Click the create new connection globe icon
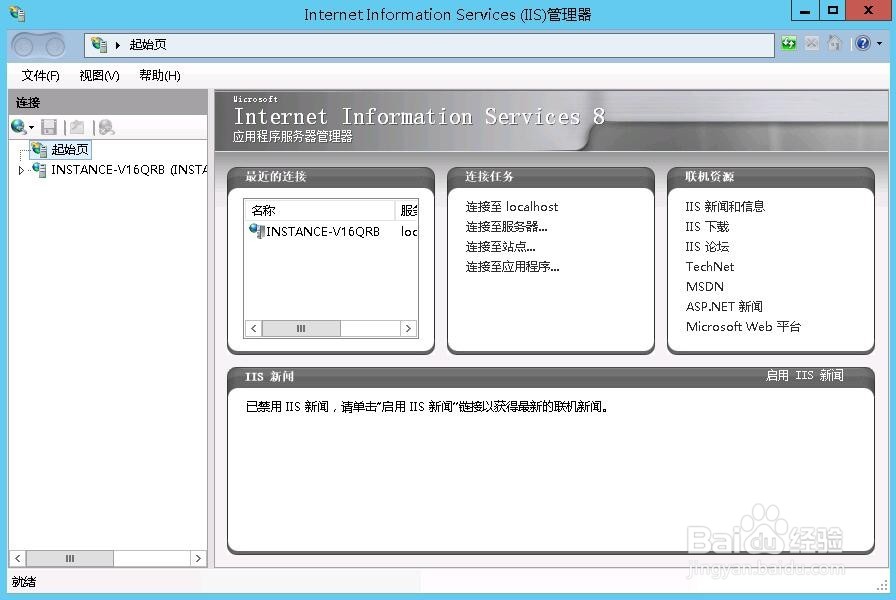Screen dimensions: 896x600 [x=18, y=127]
